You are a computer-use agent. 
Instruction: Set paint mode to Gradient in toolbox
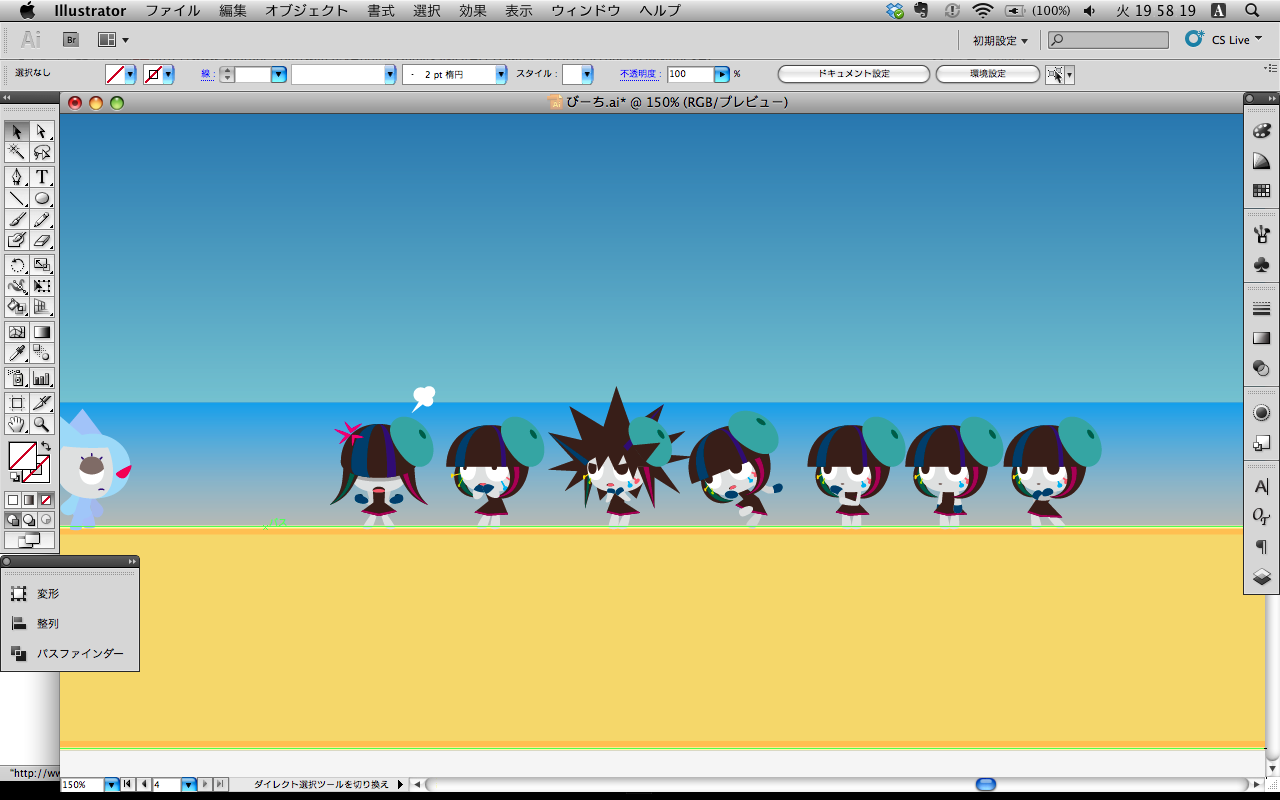tap(29, 499)
